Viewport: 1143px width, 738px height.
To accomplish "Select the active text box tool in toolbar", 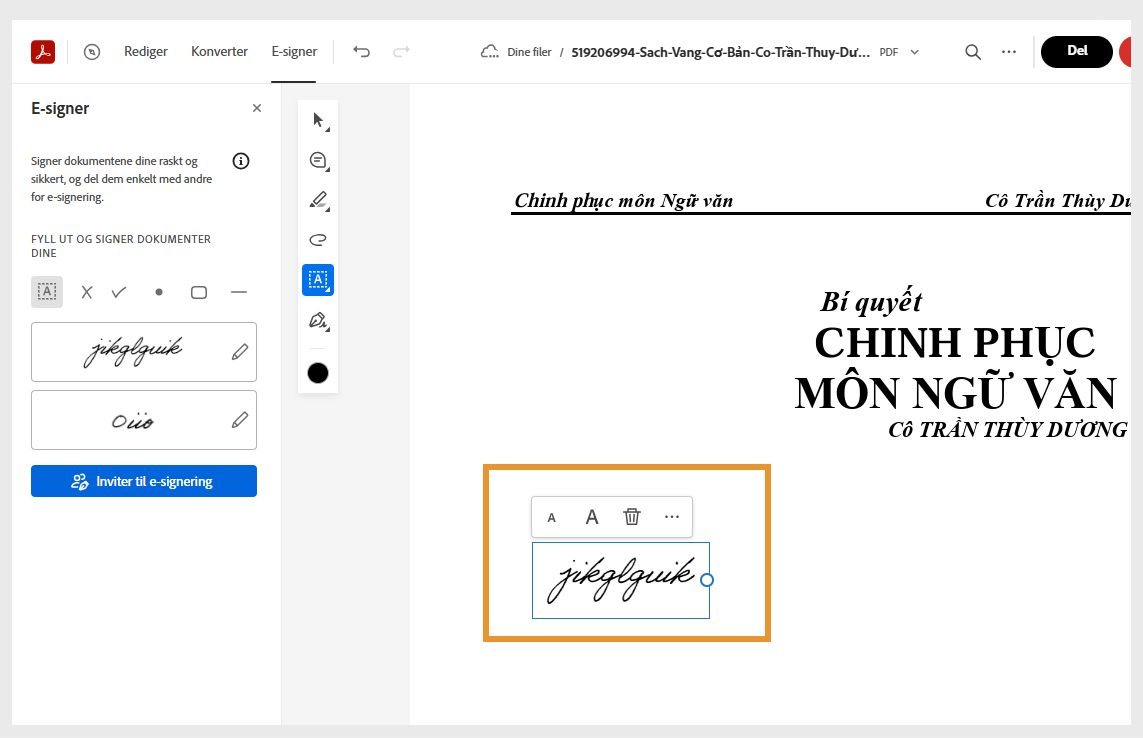I will point(318,280).
